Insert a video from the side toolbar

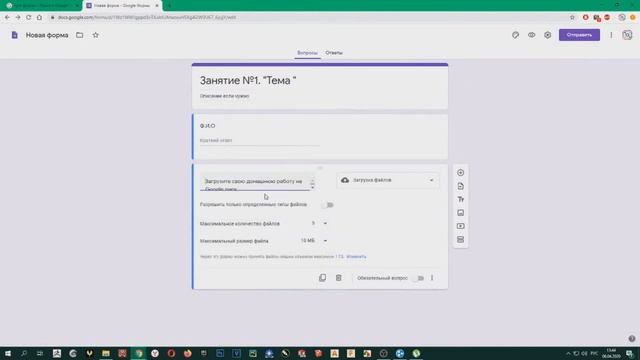[460, 226]
